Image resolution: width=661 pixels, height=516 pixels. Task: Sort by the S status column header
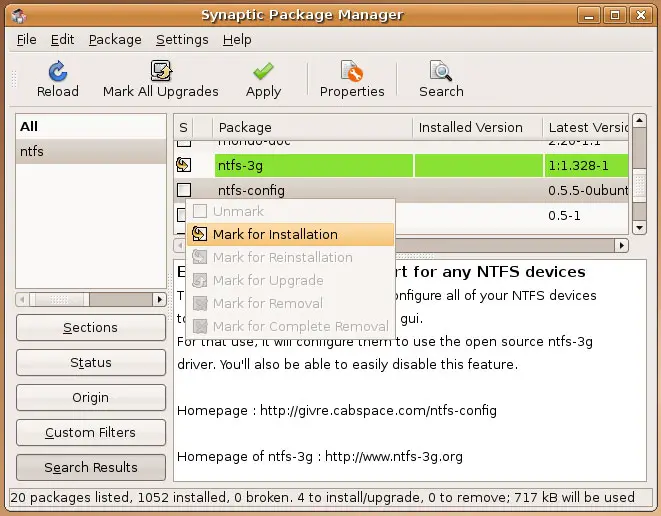[x=183, y=127]
